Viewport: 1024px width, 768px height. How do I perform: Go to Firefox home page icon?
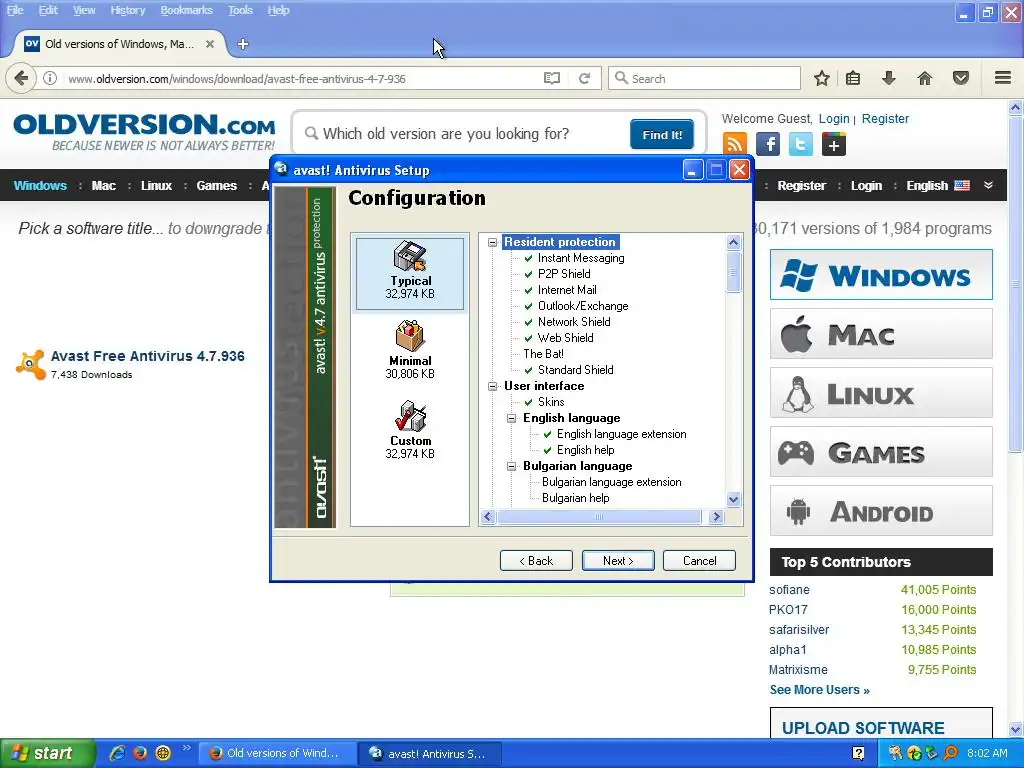[925, 78]
